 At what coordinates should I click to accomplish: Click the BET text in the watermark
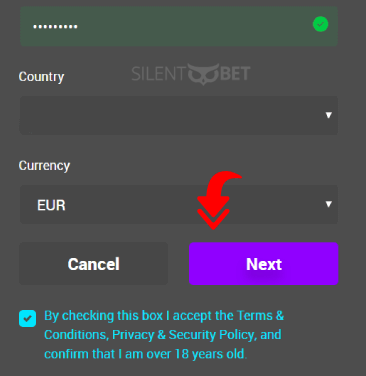pyautogui.click(x=235, y=74)
